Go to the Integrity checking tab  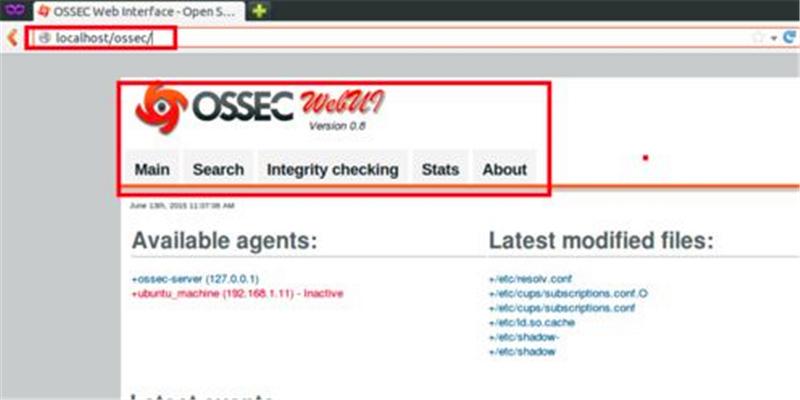[333, 169]
